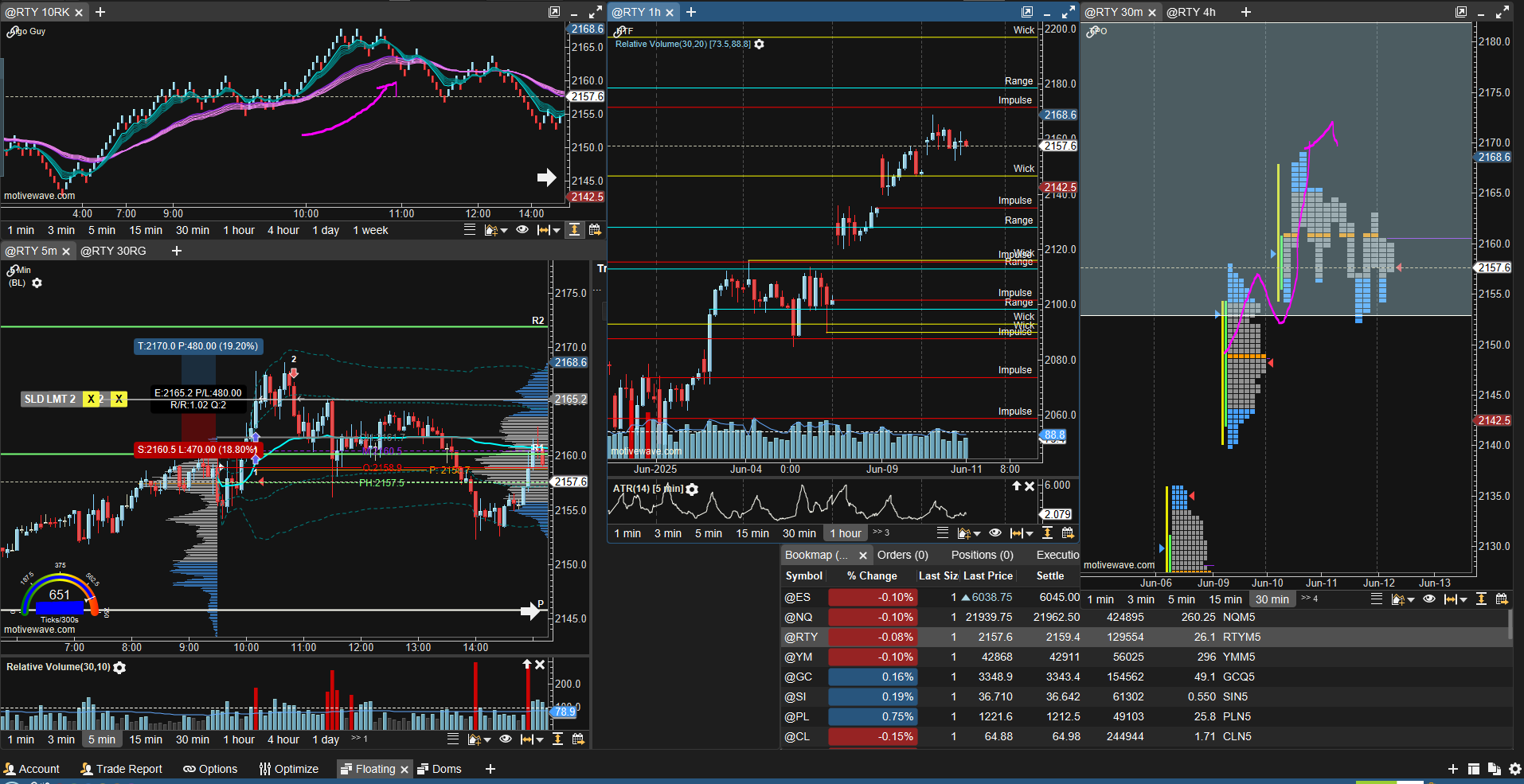Image resolution: width=1524 pixels, height=784 pixels.
Task: Switch to the @RTY 4h chart tab
Action: tap(1190, 12)
